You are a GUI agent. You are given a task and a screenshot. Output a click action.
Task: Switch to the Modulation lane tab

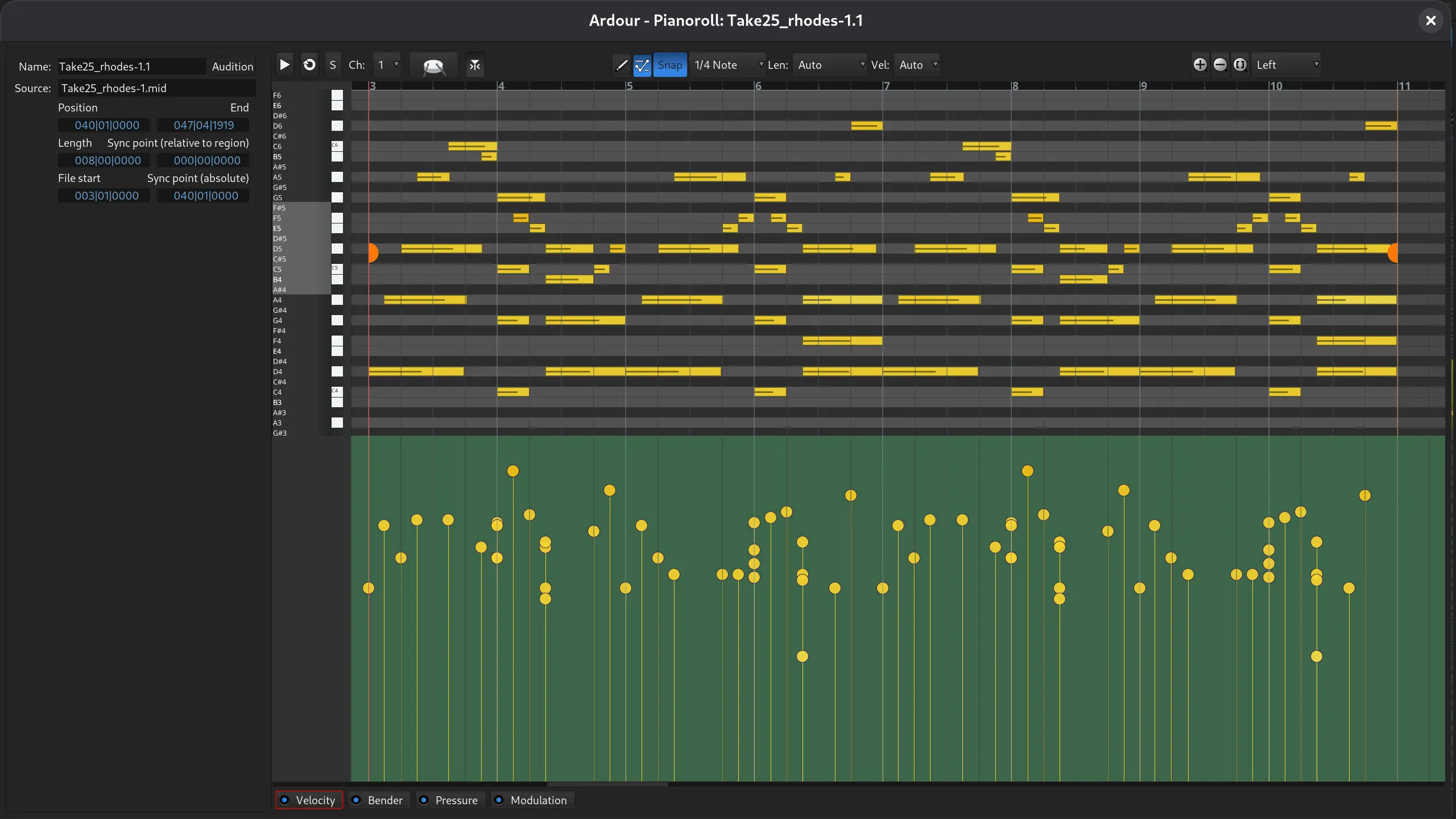tap(531, 800)
